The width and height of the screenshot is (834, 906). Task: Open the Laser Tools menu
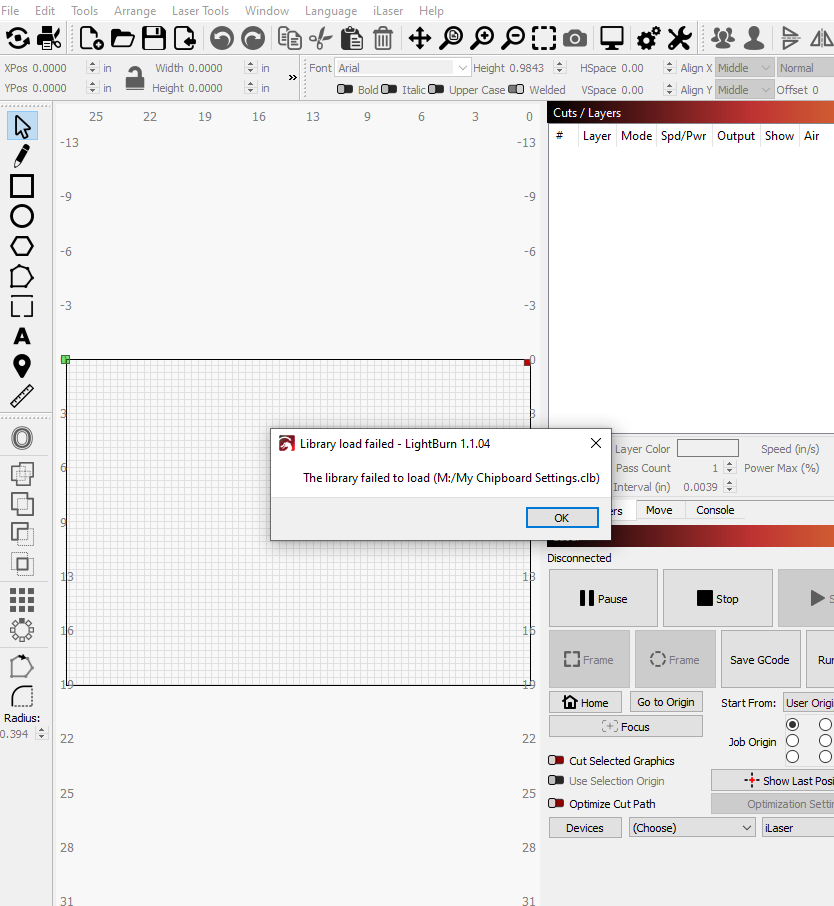pyautogui.click(x=201, y=11)
